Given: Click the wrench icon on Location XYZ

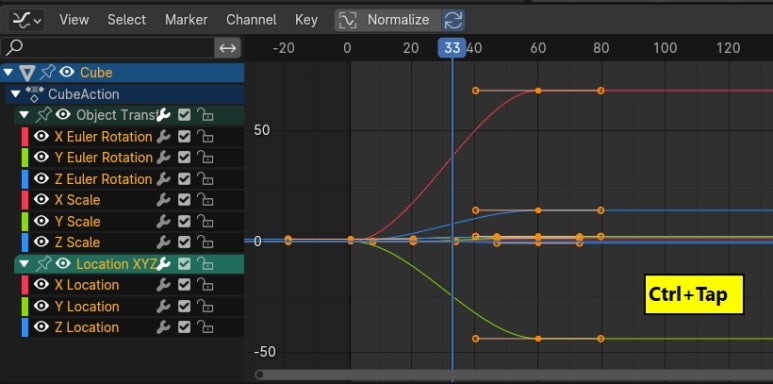Looking at the screenshot, I should tap(163, 264).
